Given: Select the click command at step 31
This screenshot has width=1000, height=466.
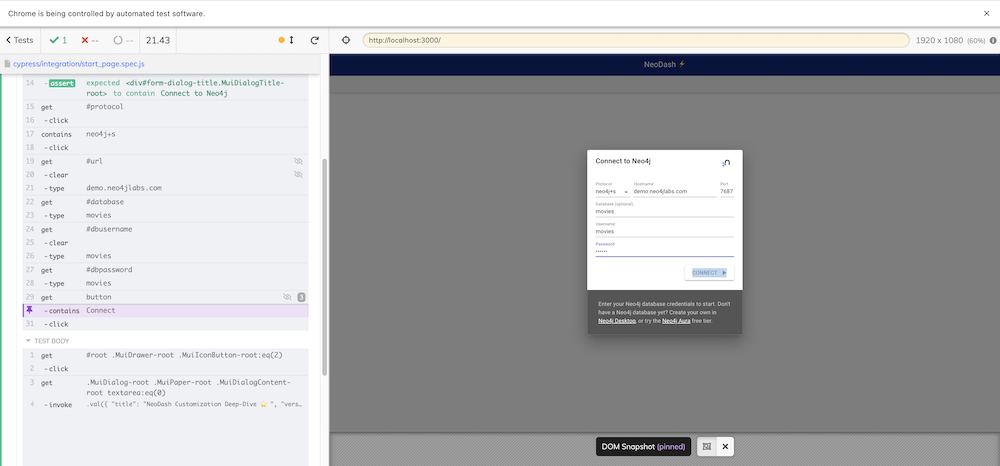Looking at the screenshot, I should tap(166, 324).
